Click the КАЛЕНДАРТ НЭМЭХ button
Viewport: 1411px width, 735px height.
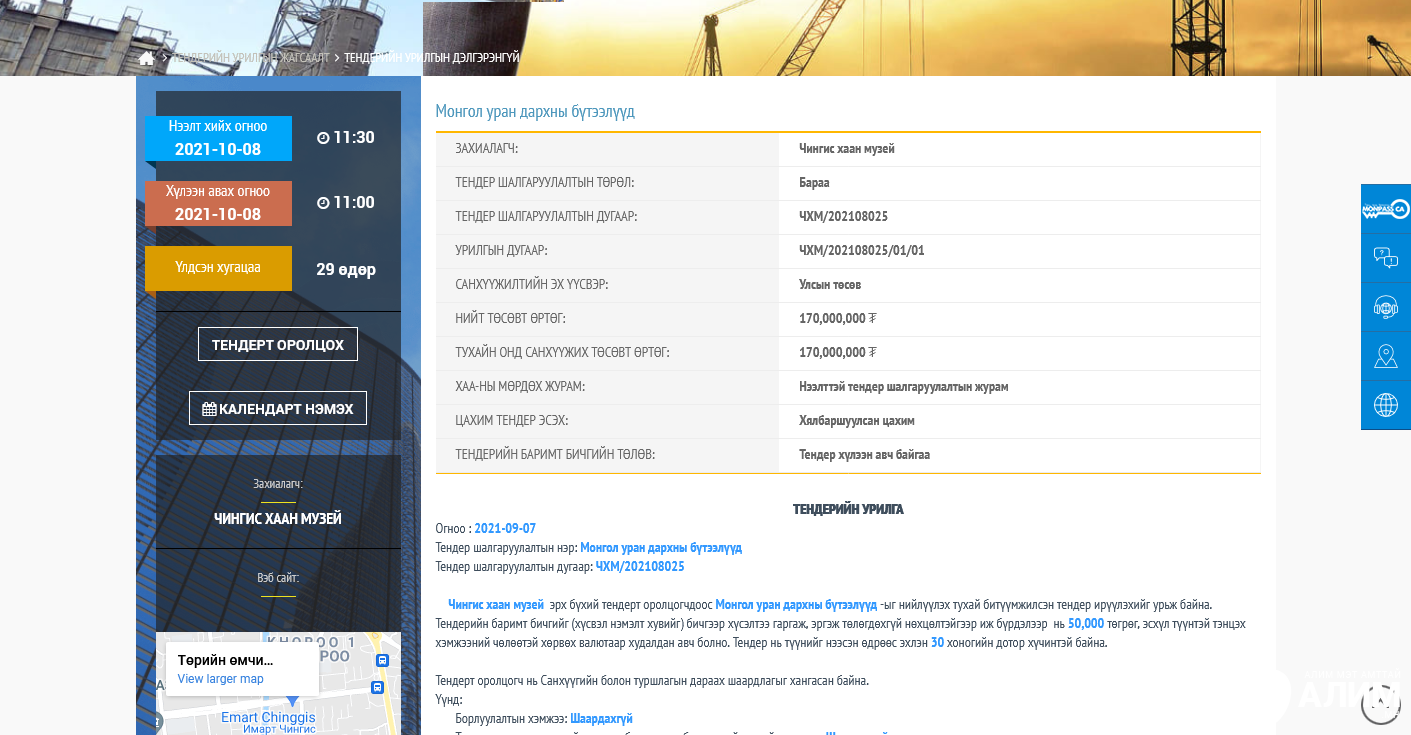[x=278, y=408]
